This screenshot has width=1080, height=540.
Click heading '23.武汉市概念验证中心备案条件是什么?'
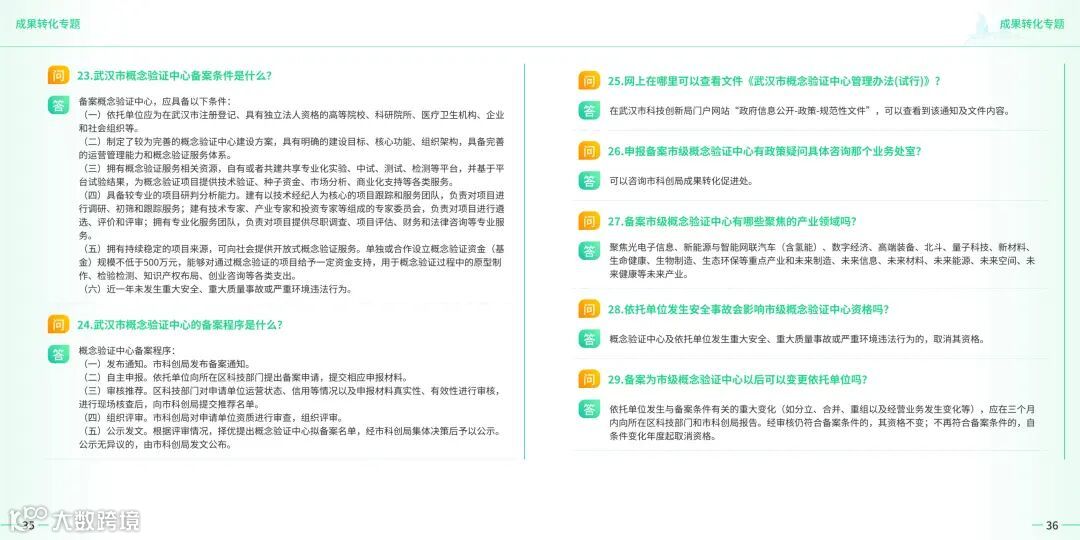174,76
